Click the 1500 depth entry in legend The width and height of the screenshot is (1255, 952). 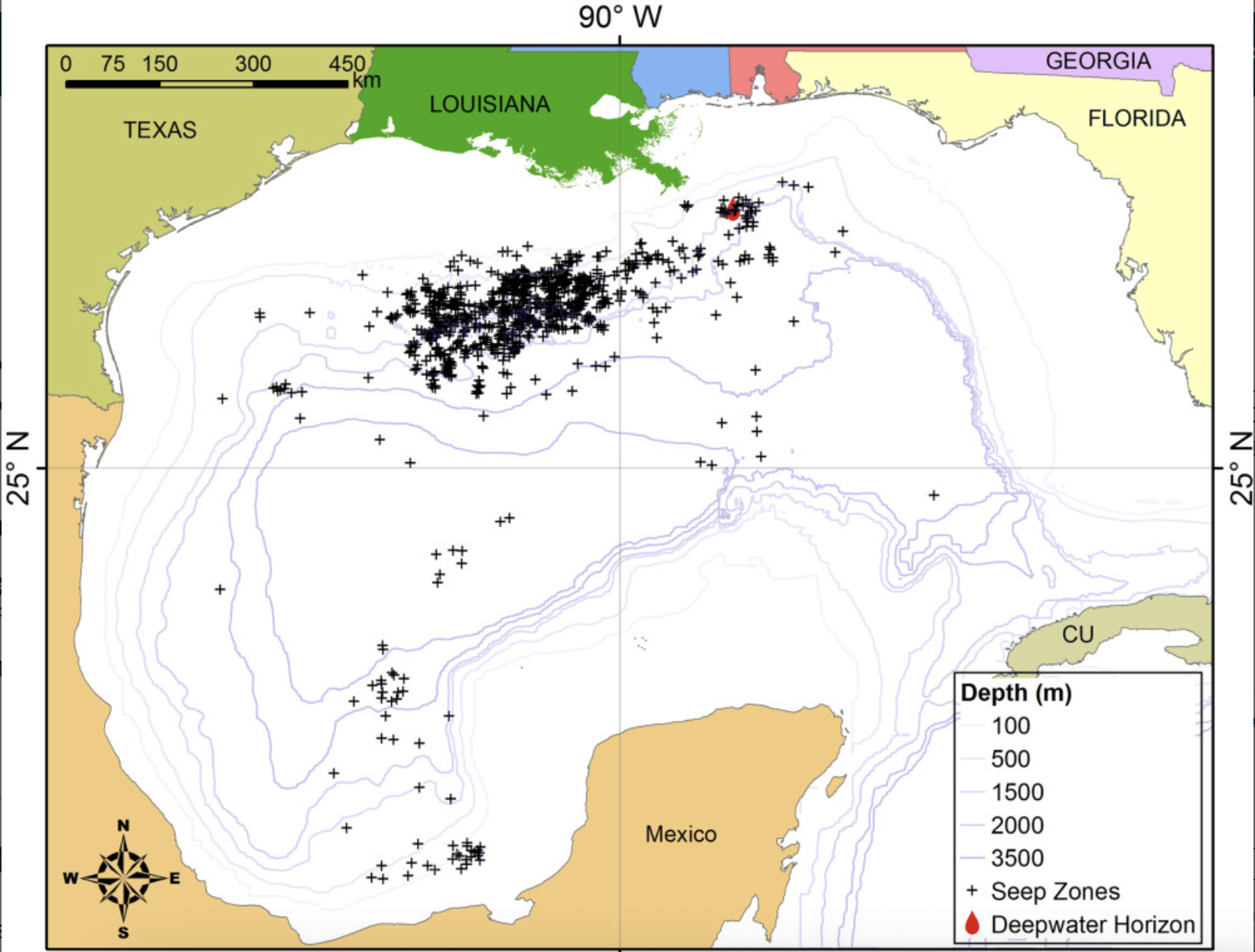1017,792
